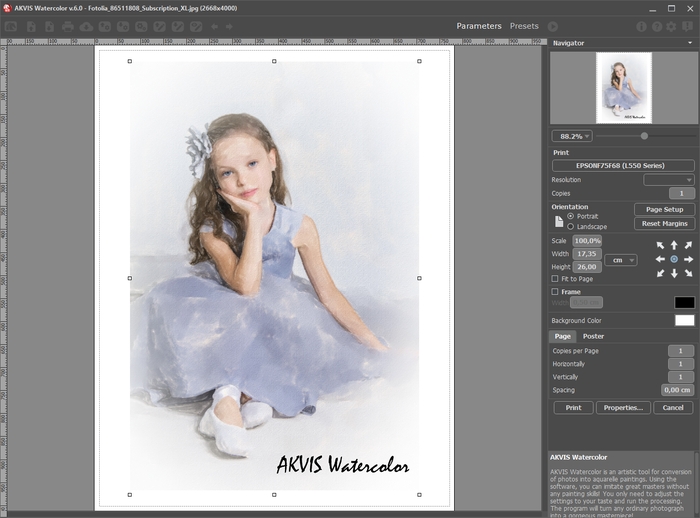Click the export presets icon
The height and width of the screenshot is (518, 700).
click(123, 27)
